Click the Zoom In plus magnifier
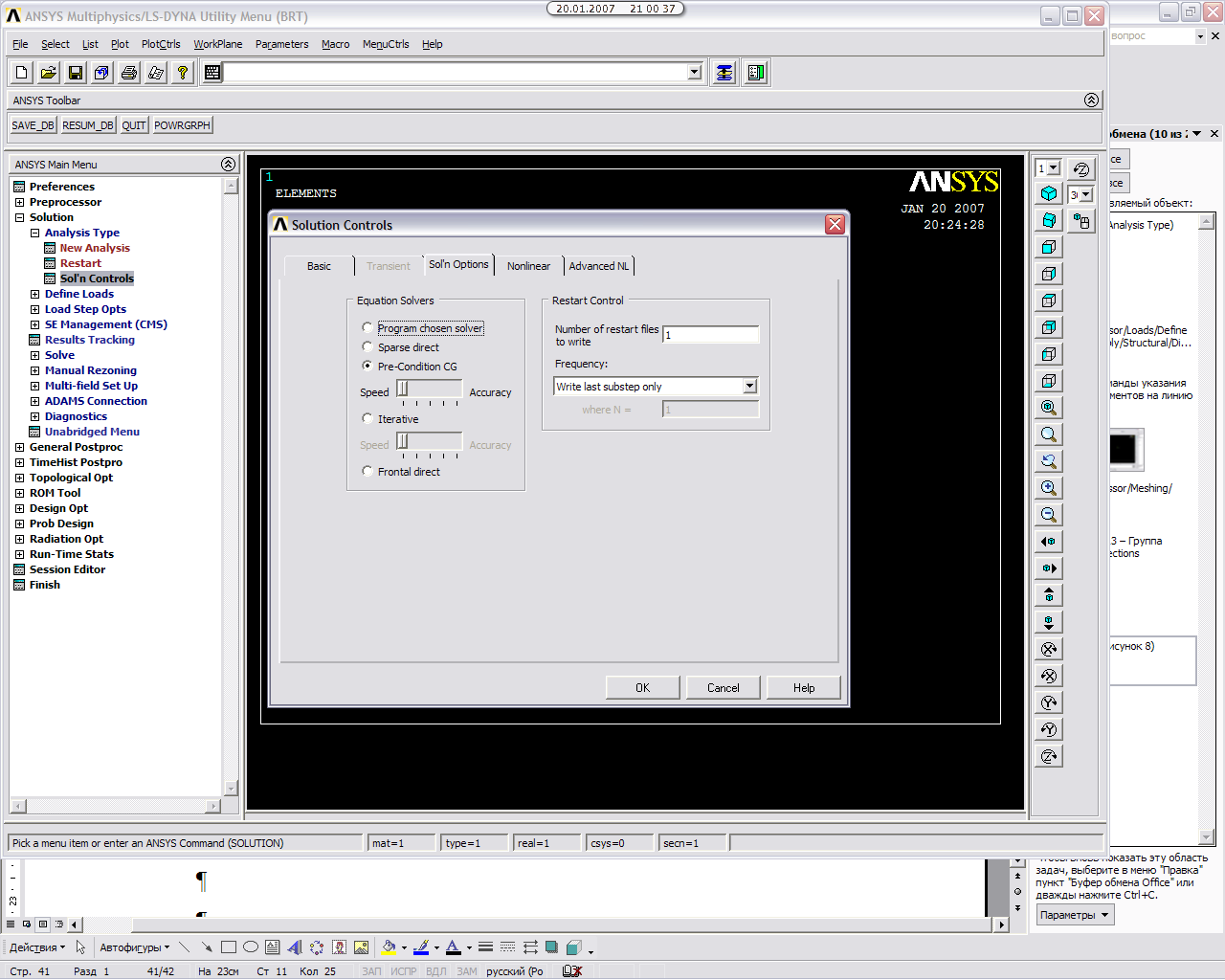Image resolution: width=1225 pixels, height=980 pixels. tap(1049, 488)
